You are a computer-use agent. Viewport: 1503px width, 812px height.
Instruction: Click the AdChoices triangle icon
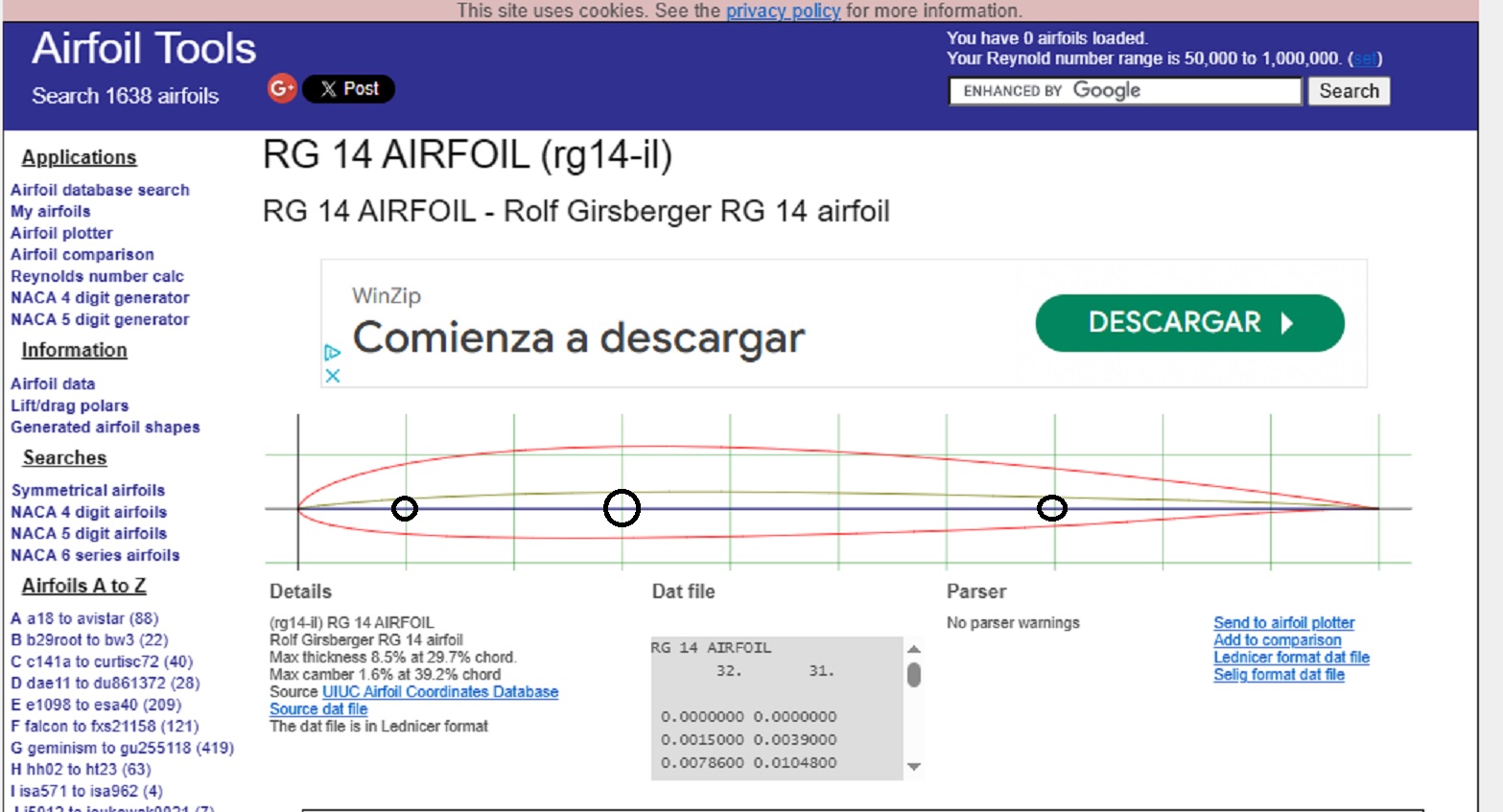(x=333, y=353)
